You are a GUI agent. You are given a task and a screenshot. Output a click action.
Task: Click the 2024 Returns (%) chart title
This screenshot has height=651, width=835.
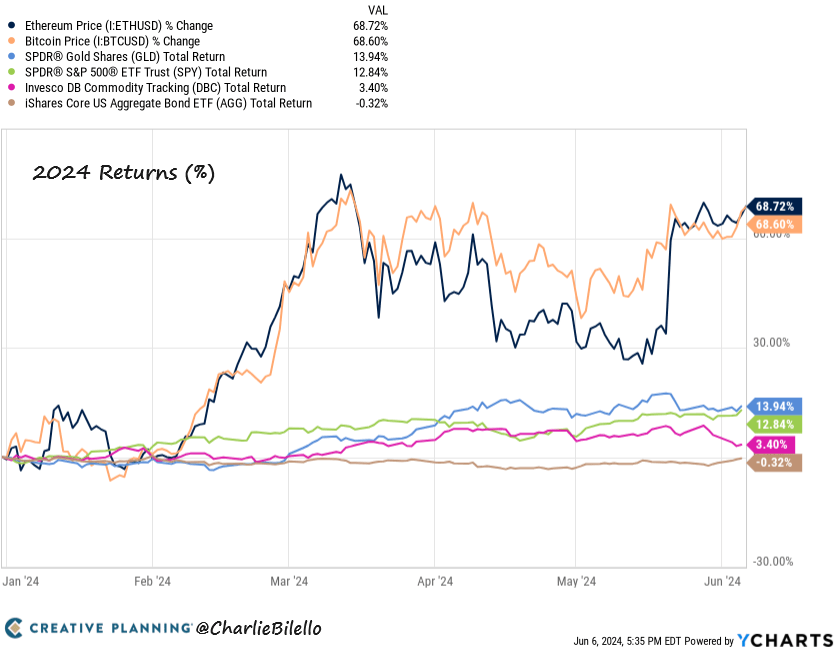point(124,173)
